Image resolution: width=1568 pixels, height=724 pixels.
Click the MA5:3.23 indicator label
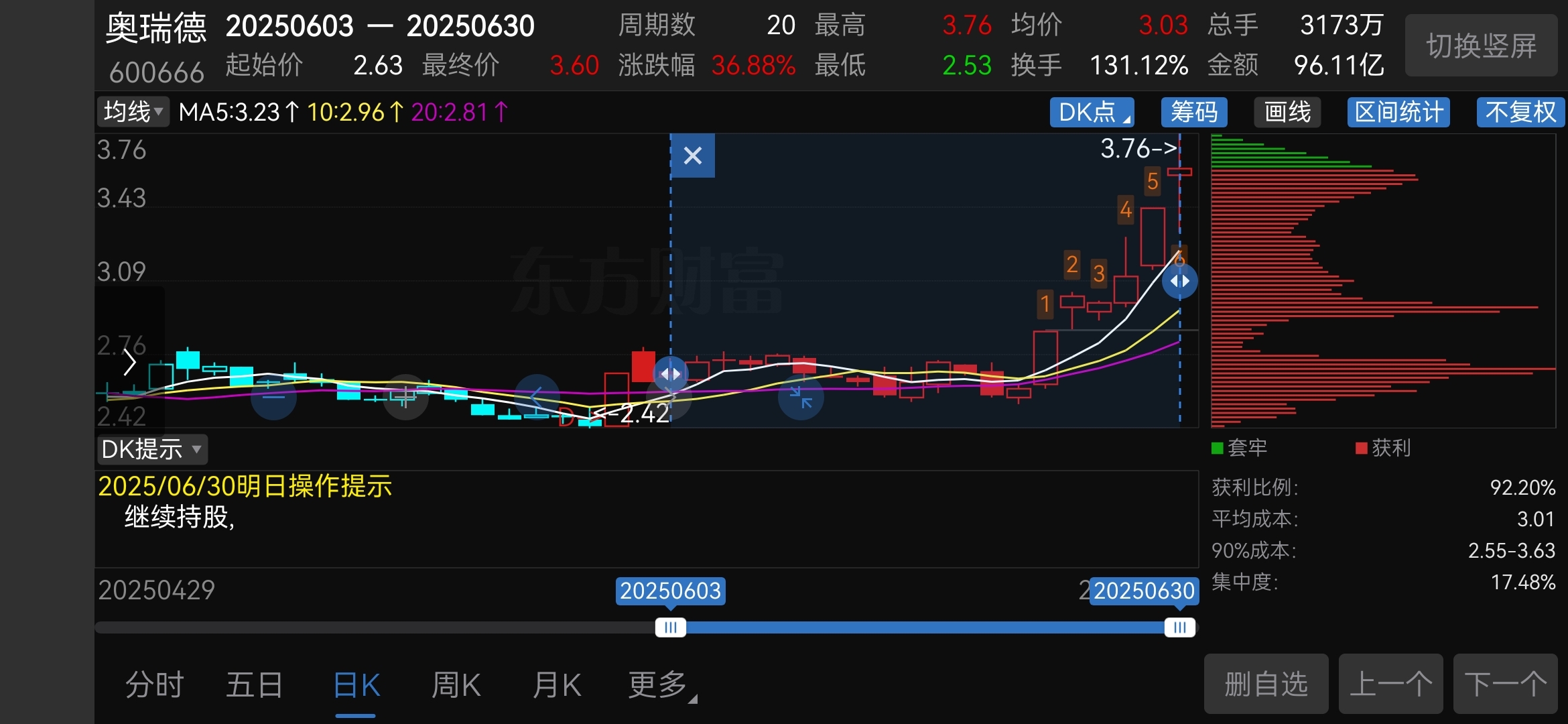coord(239,112)
